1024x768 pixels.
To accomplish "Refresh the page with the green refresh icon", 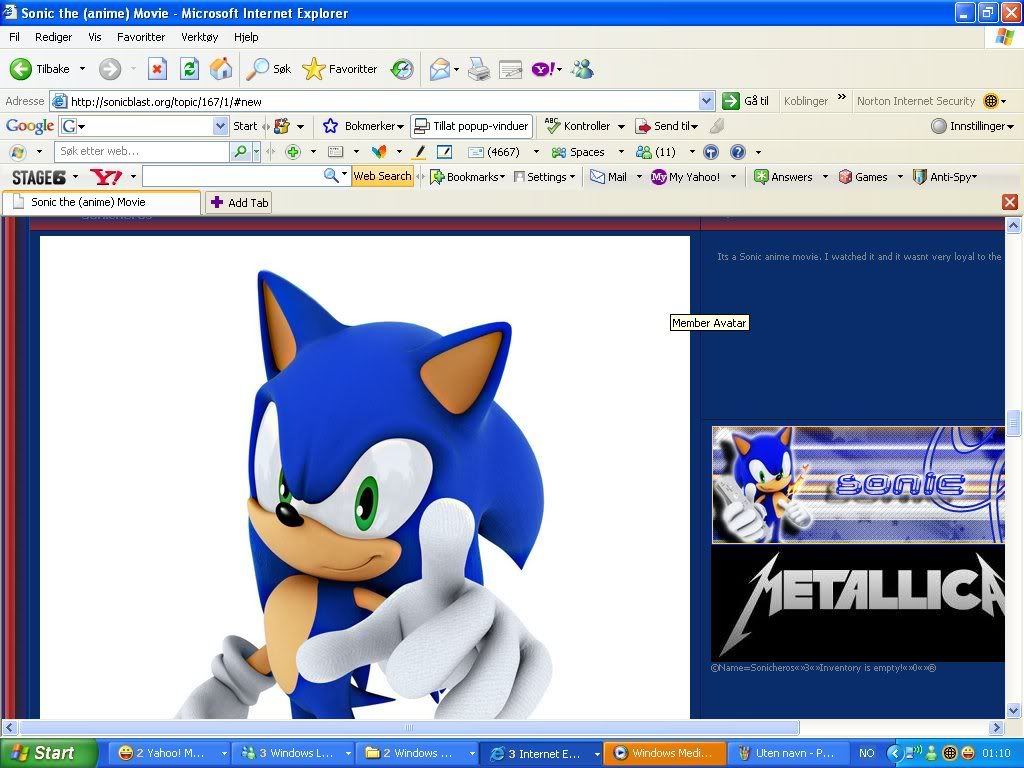I will tap(189, 69).
